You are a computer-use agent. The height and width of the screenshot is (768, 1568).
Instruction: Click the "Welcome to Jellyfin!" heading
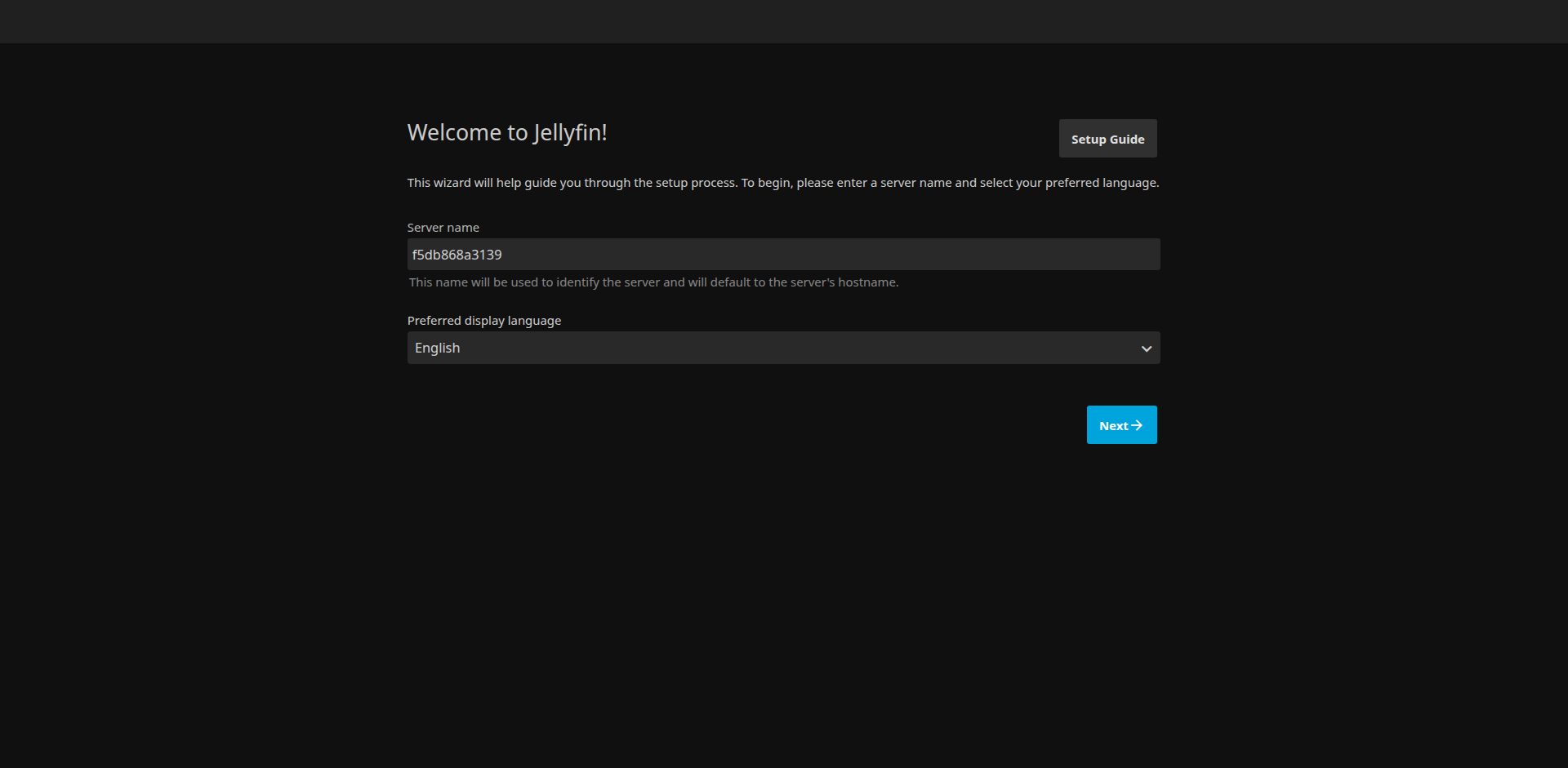click(507, 132)
